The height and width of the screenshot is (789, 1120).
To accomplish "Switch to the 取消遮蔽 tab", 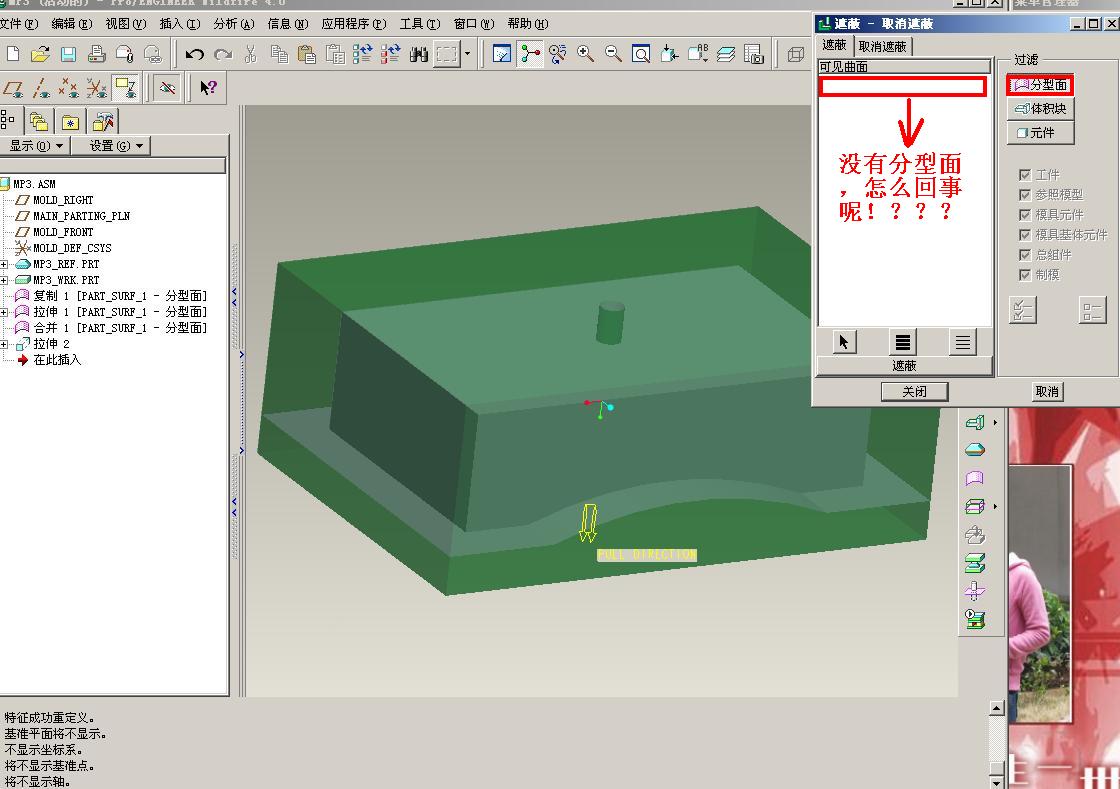I will click(x=882, y=46).
